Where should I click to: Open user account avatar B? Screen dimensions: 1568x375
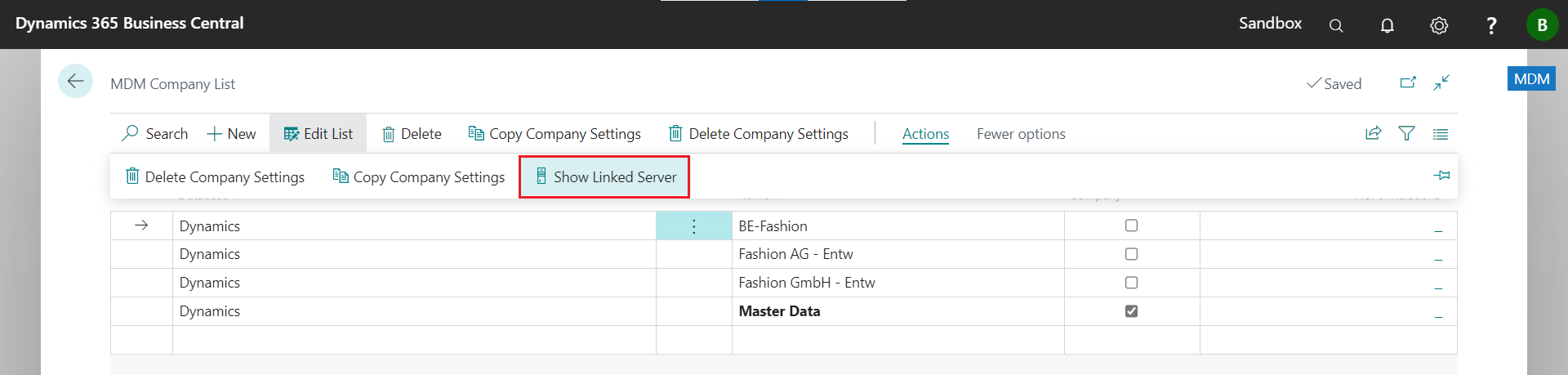tap(1542, 25)
